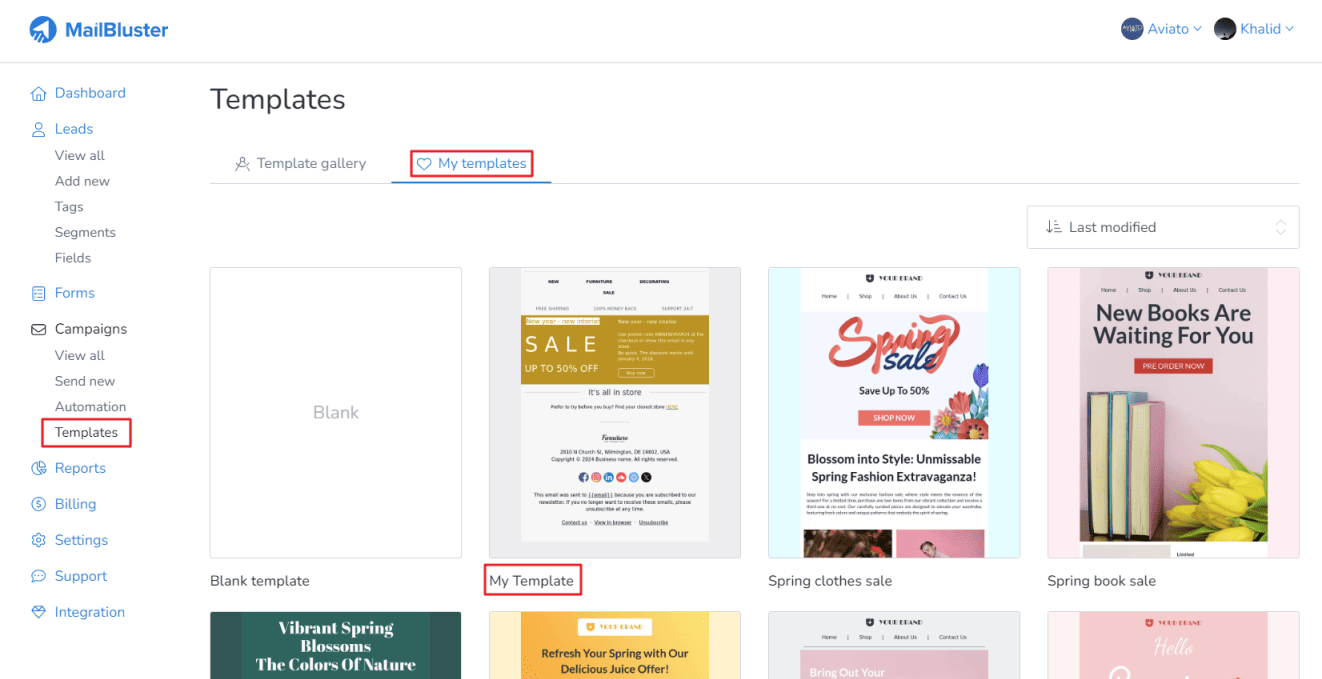
Task: Select the My templates tab
Action: point(471,164)
